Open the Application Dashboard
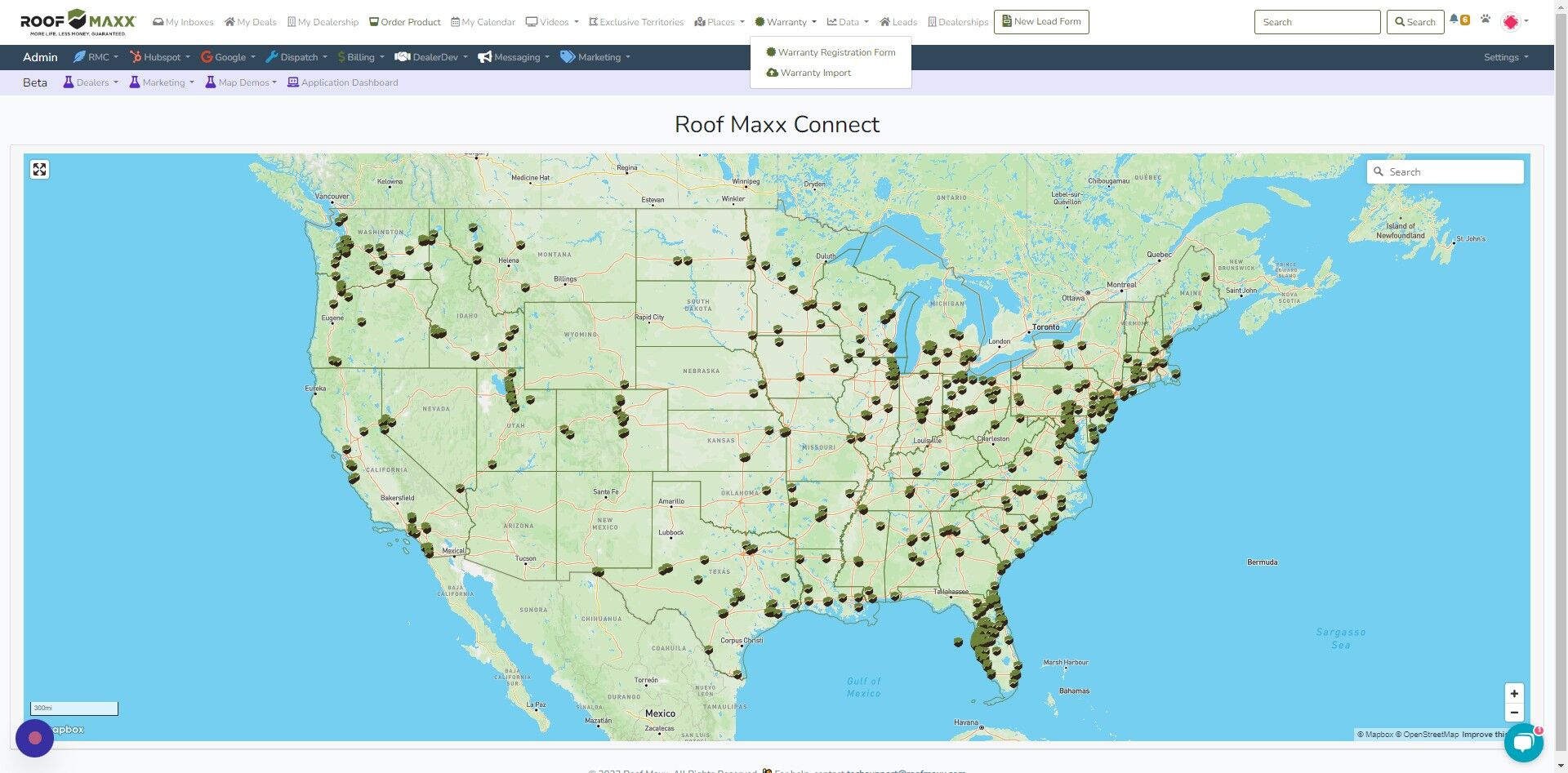The height and width of the screenshot is (773, 1568). point(343,82)
